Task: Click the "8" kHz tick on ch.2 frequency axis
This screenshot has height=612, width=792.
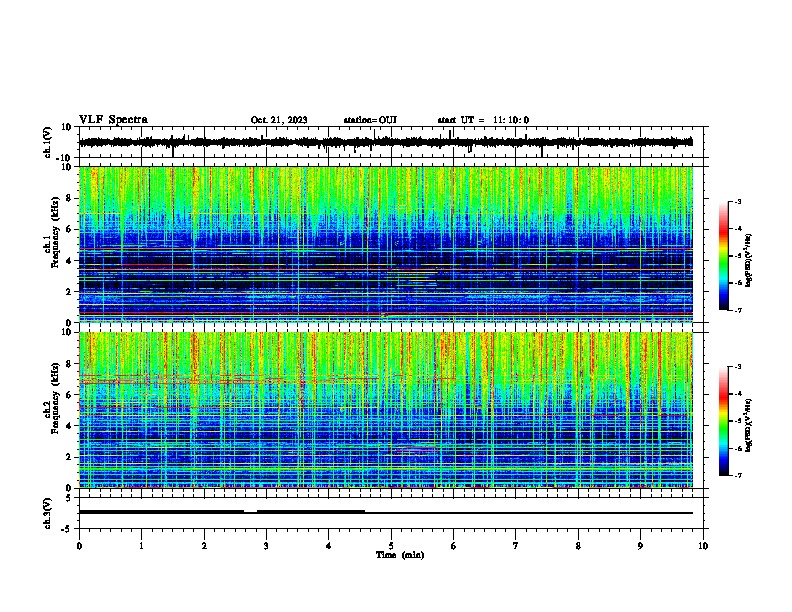Action: (x=70, y=364)
